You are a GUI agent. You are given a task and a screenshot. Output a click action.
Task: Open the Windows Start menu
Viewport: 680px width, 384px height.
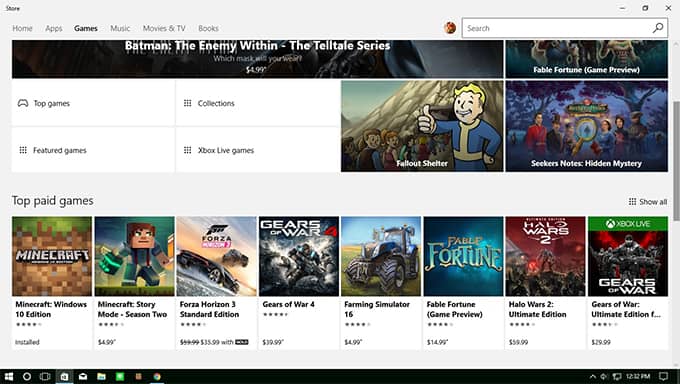(9, 376)
